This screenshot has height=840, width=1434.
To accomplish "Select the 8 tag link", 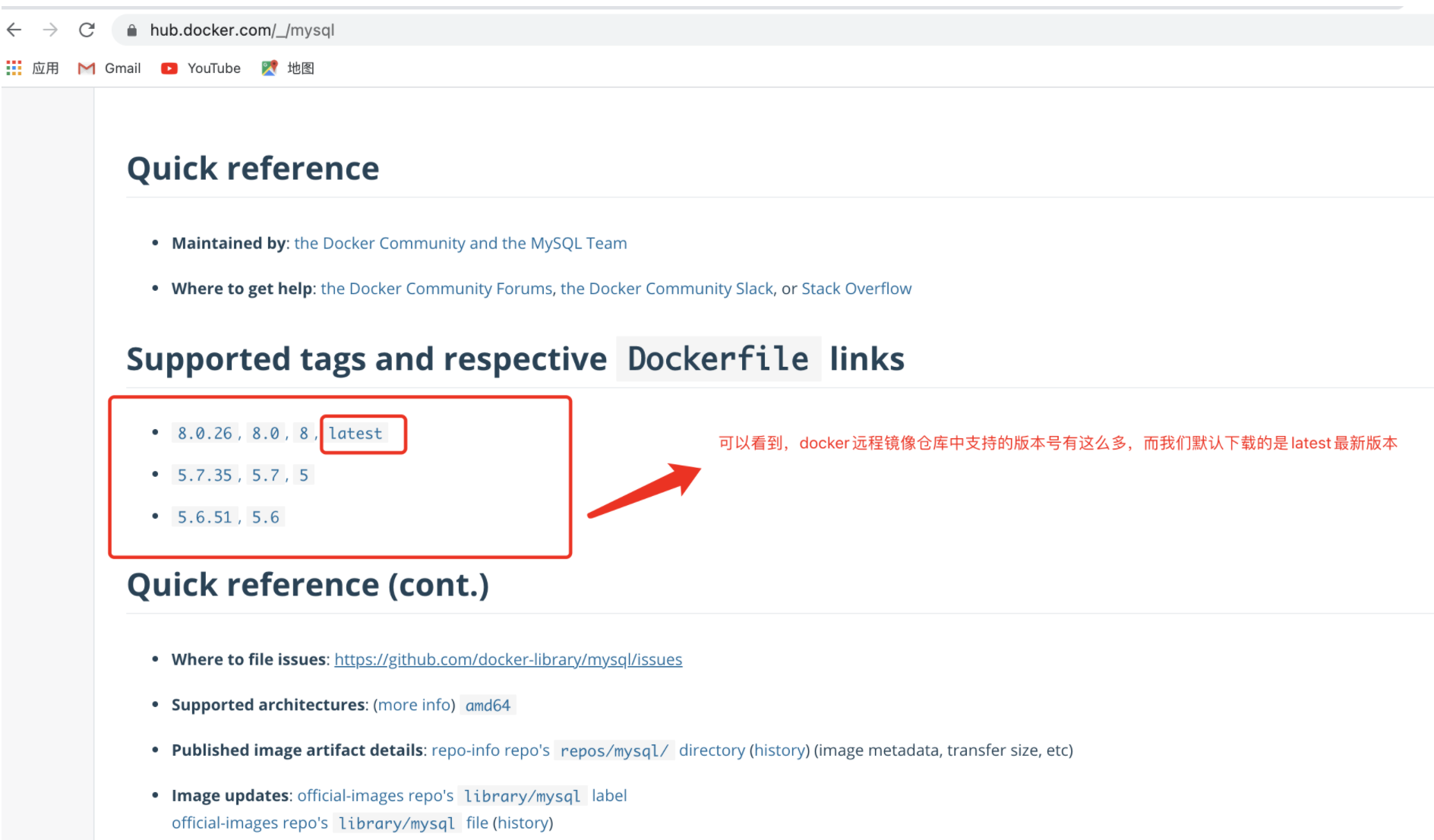I will coord(304,433).
